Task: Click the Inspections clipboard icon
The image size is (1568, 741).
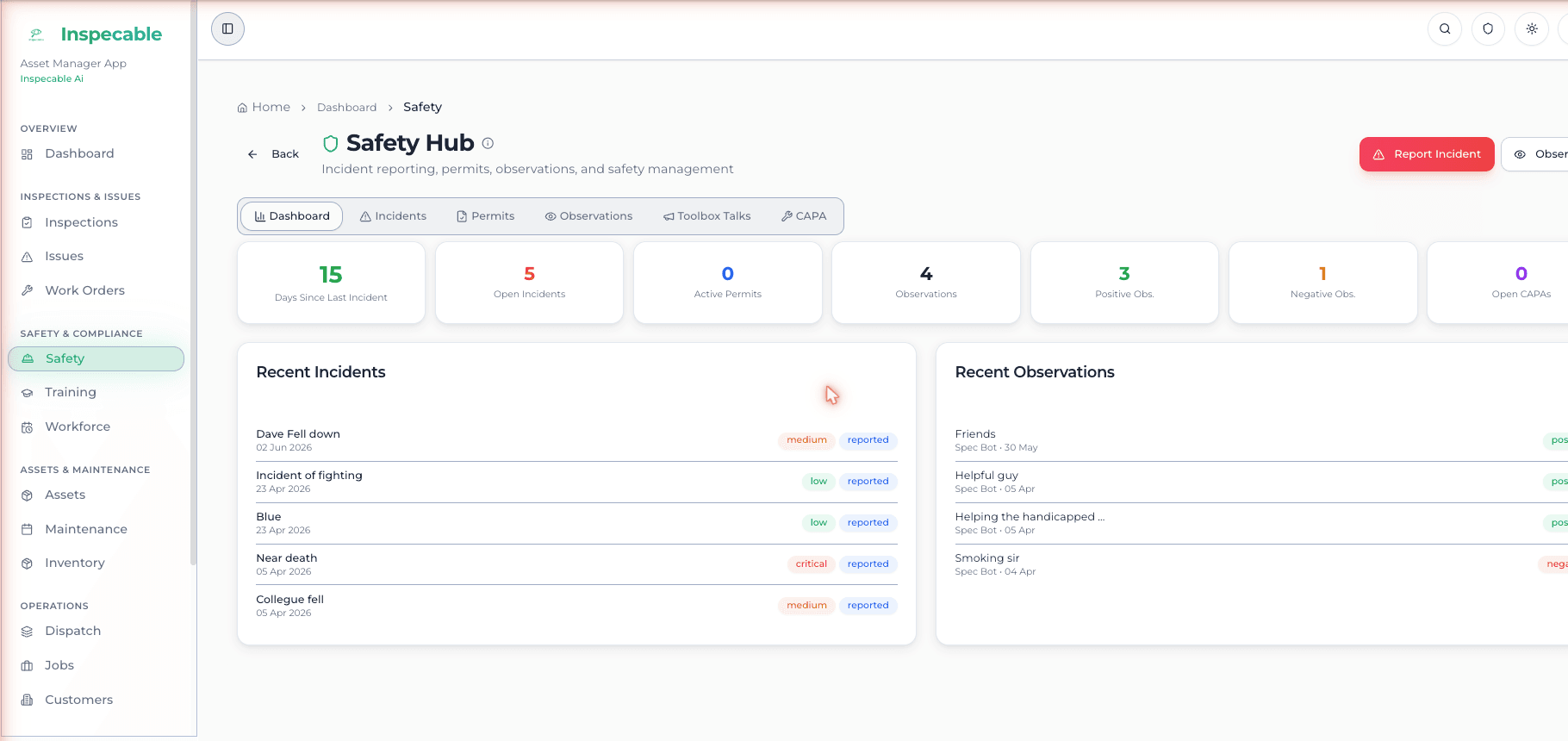Action: (x=27, y=223)
